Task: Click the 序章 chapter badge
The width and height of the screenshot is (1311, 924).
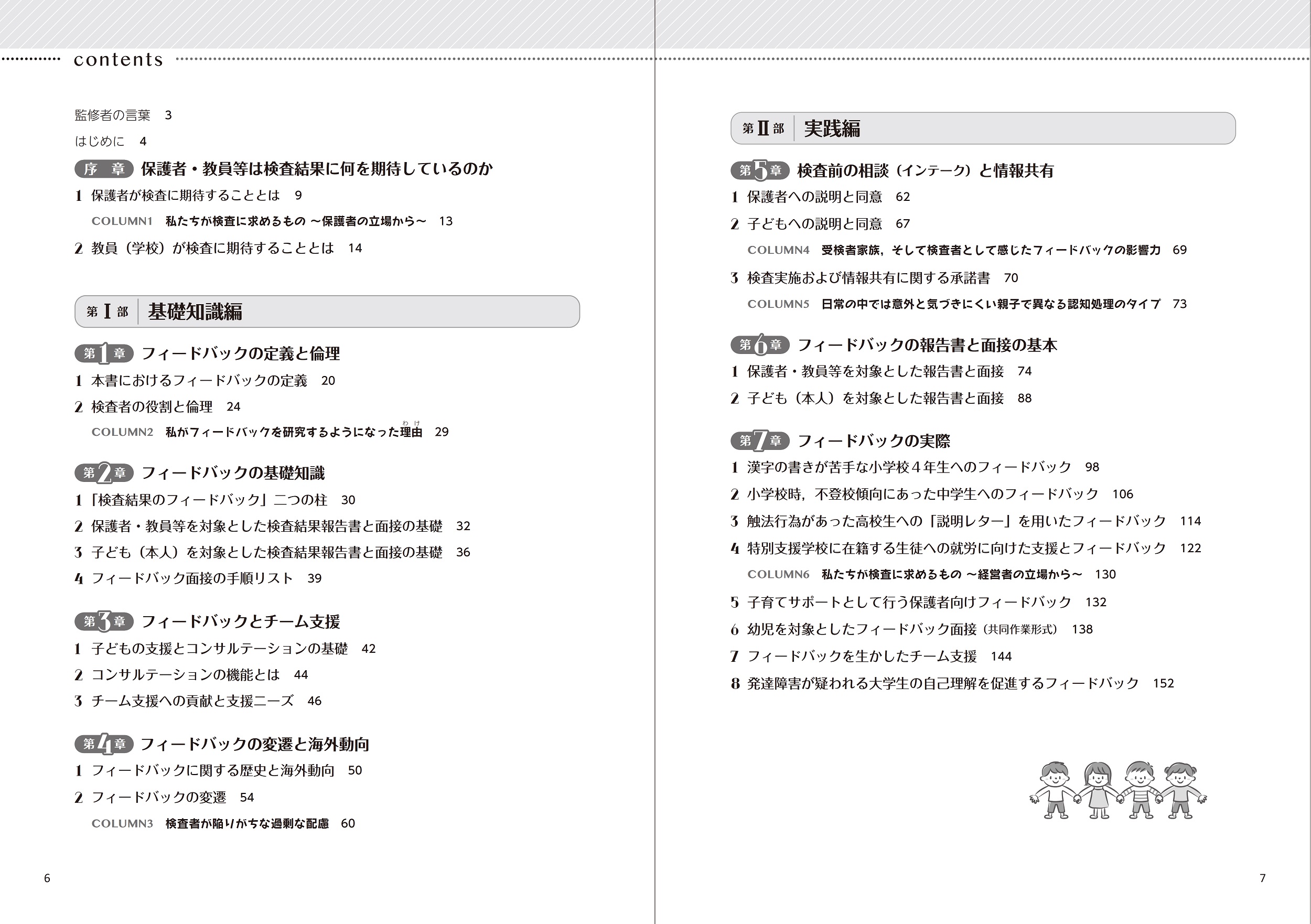Action: click(104, 169)
